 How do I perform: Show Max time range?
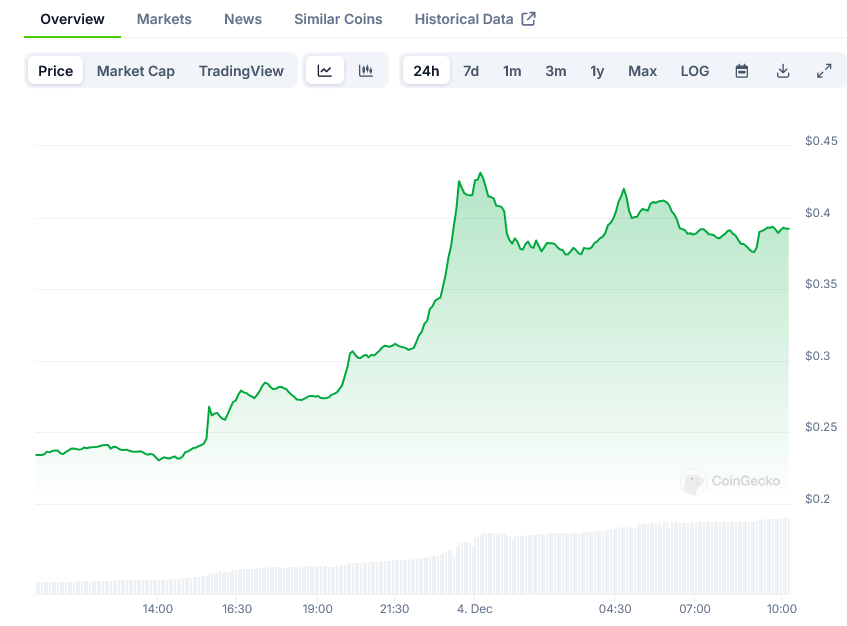point(642,71)
